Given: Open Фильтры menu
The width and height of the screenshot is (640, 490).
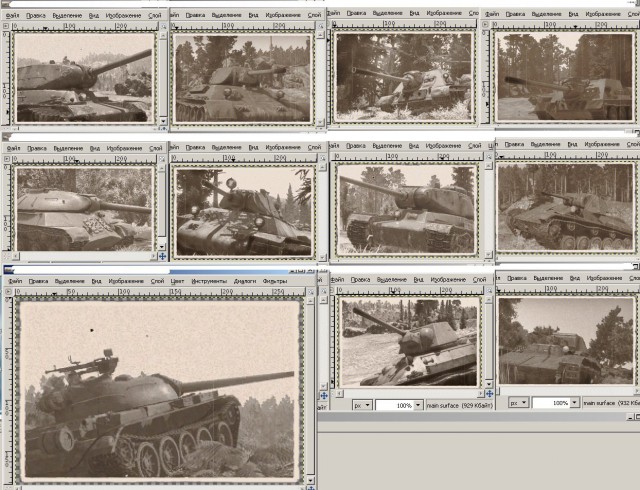Looking at the screenshot, I should point(275,281).
